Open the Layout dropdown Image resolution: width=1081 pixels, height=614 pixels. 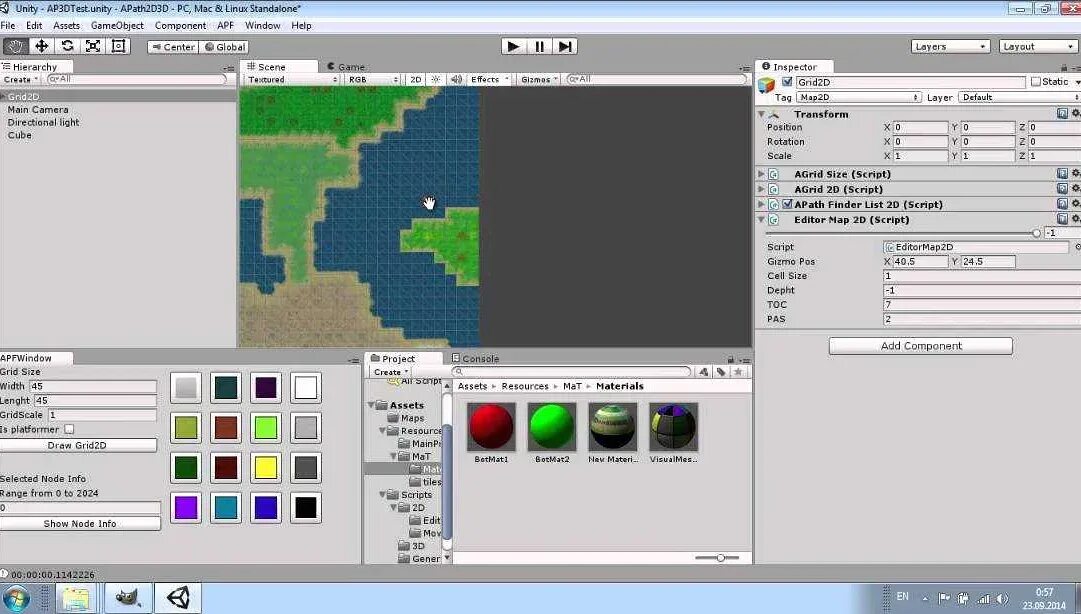pyautogui.click(x=1038, y=46)
